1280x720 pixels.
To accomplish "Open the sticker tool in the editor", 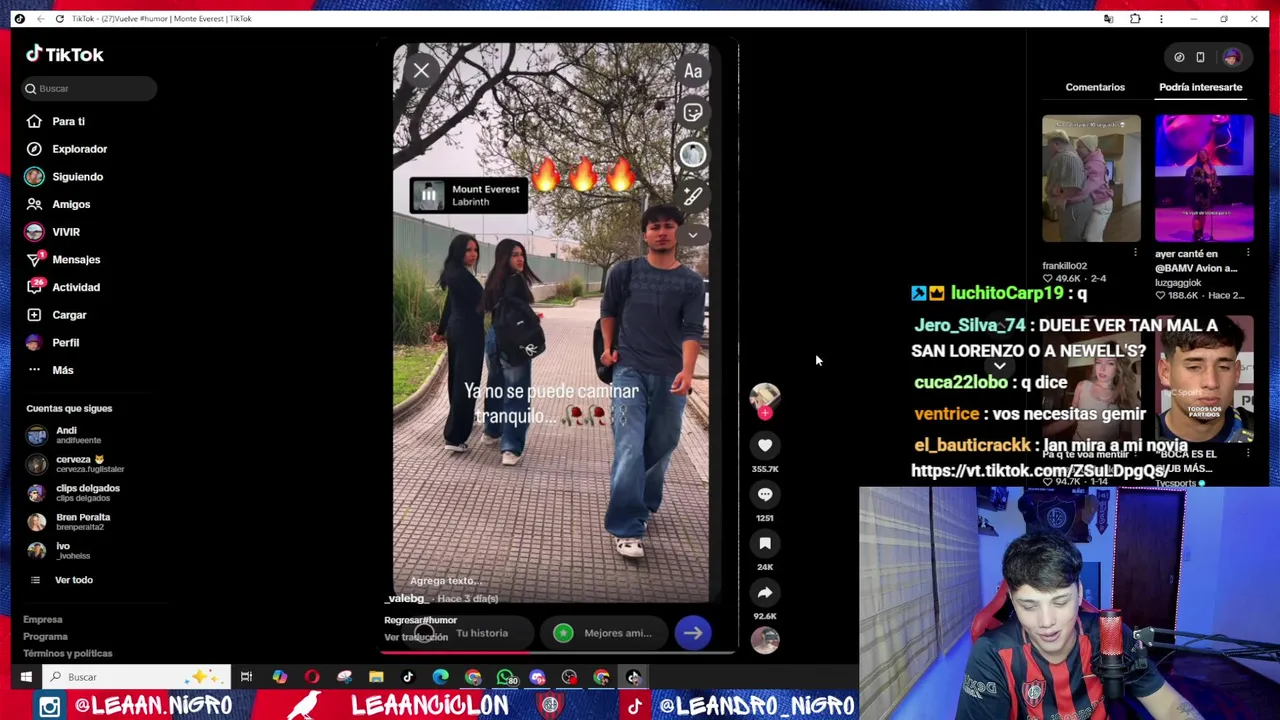I will pos(693,113).
